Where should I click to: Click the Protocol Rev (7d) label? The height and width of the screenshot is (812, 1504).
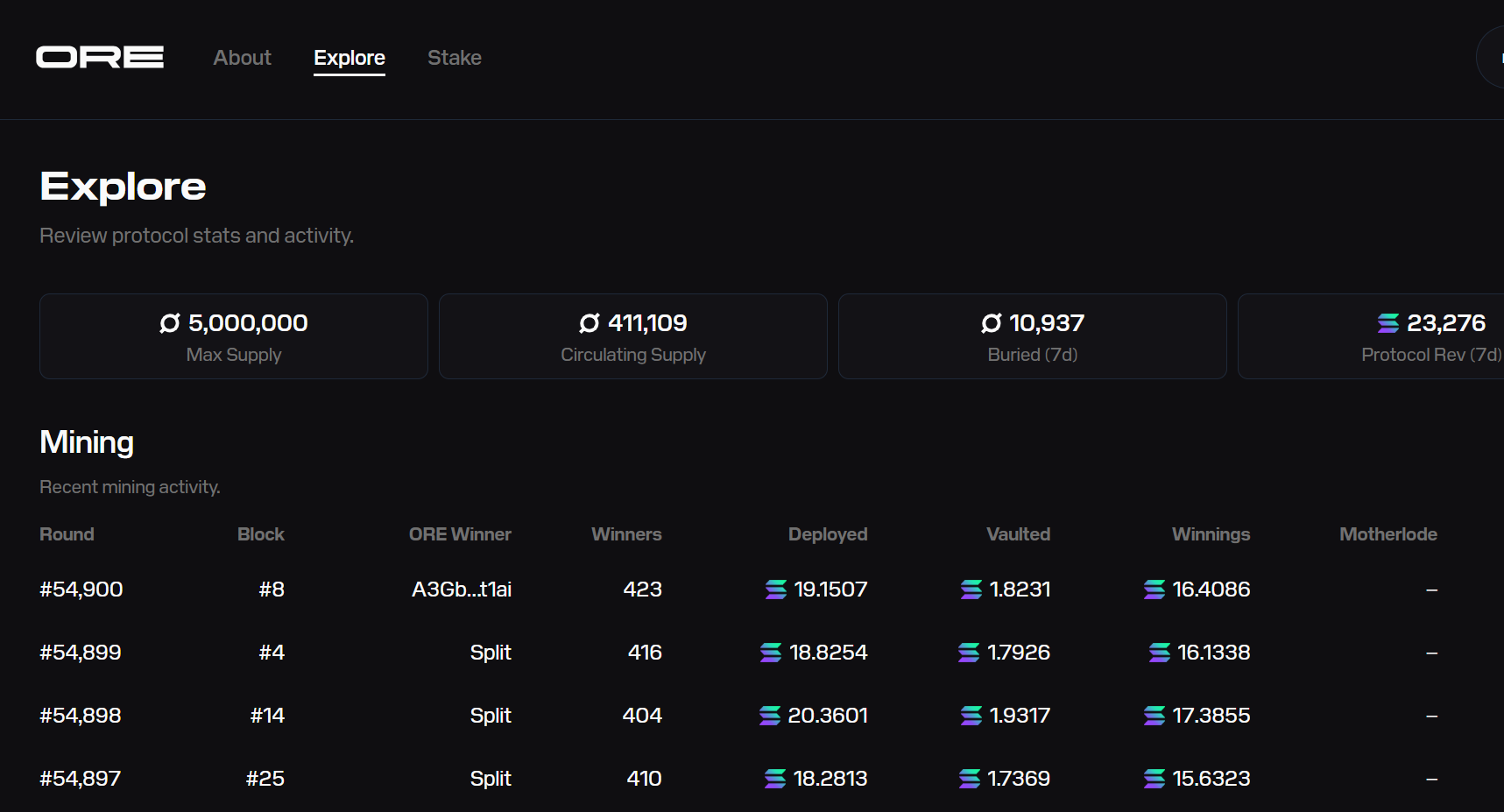coord(1431,355)
